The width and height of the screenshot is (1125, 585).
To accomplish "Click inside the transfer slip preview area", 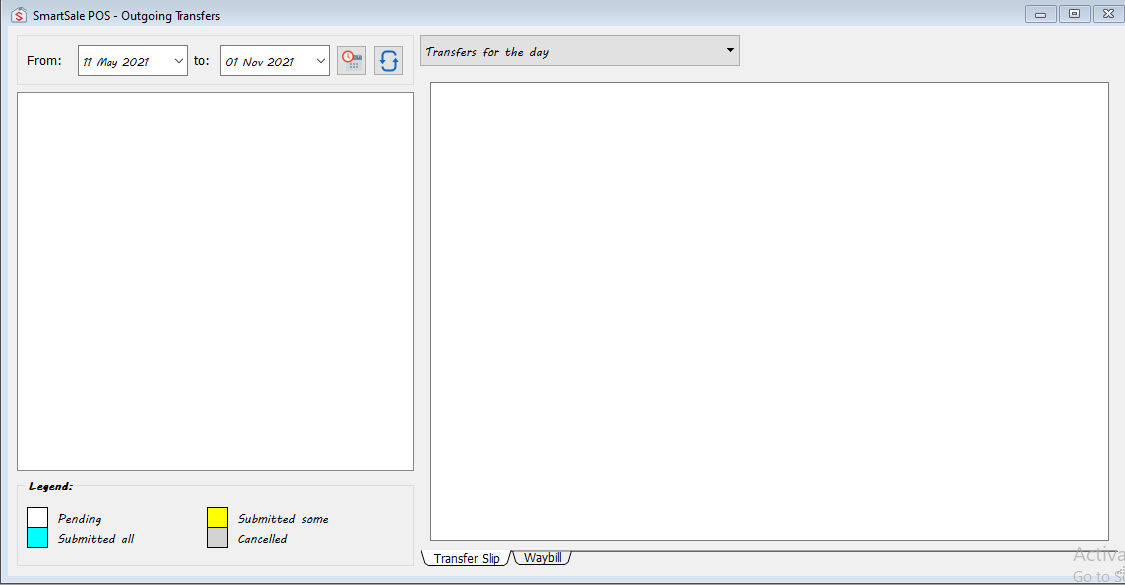I will coord(769,311).
